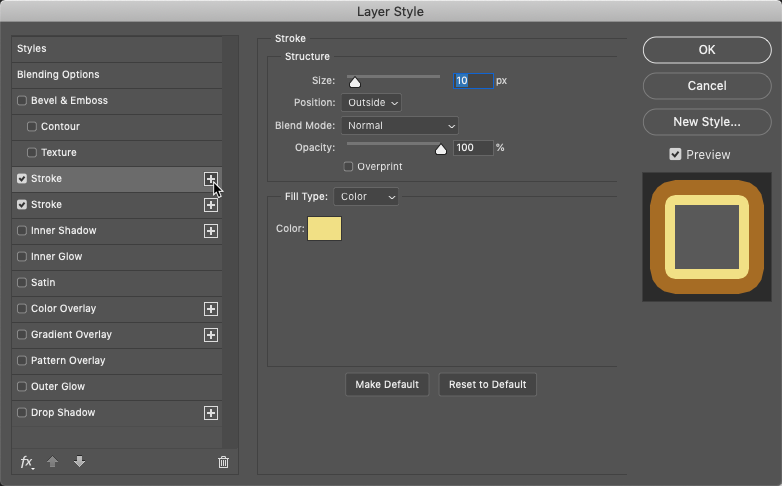Click the Make Default button
782x486 pixels.
[x=387, y=385]
